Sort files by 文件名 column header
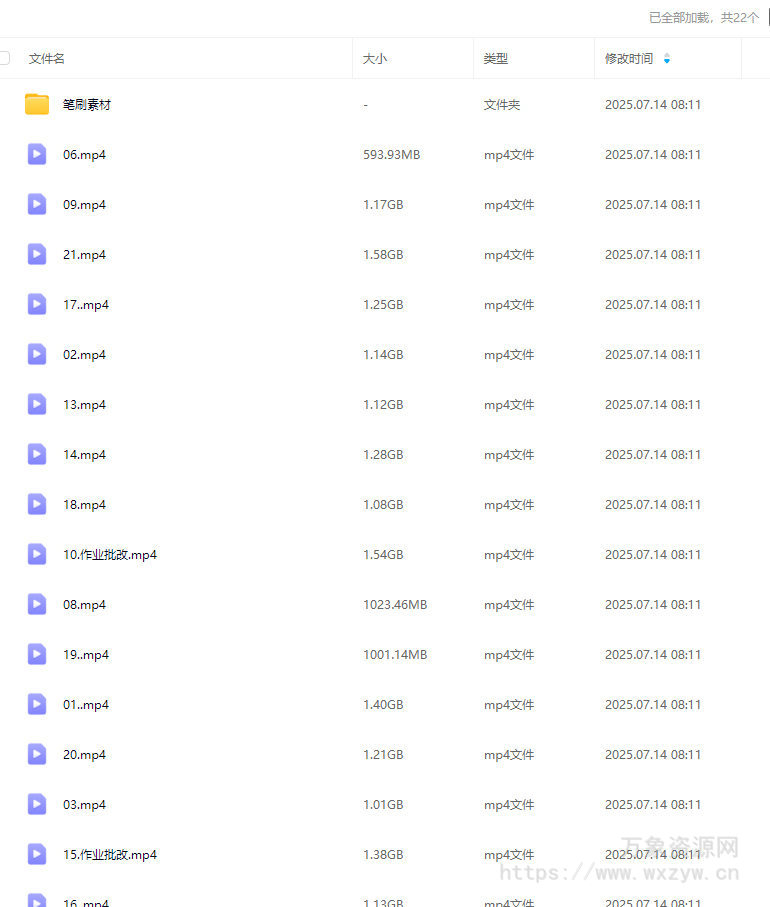 (47, 59)
